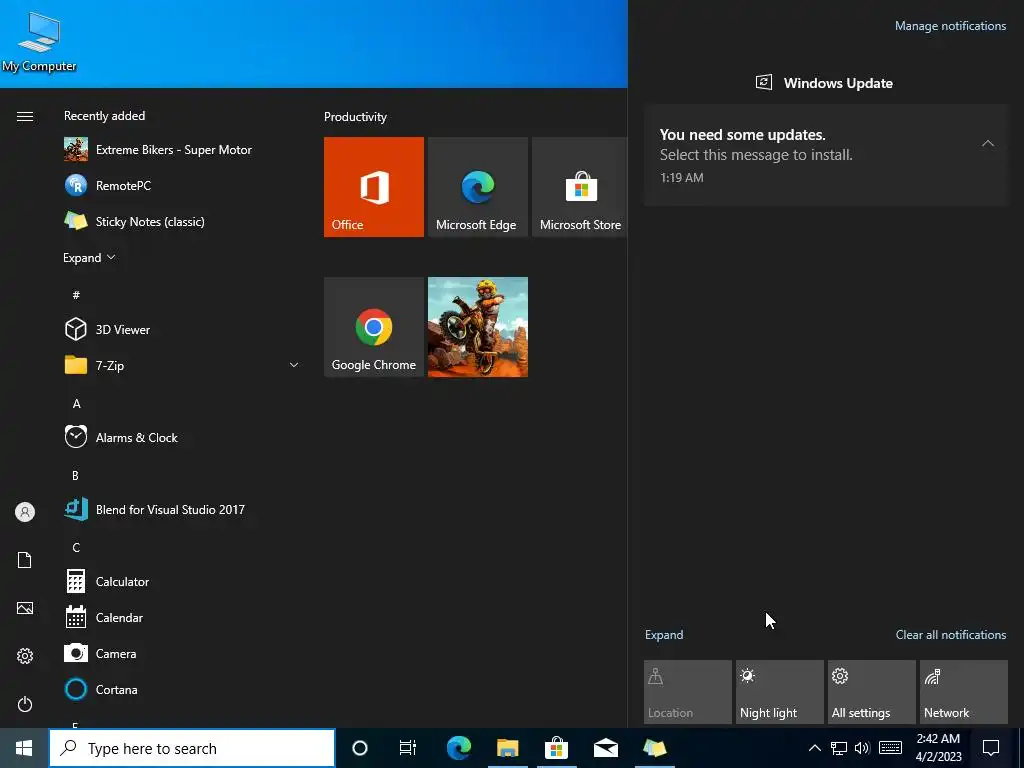This screenshot has width=1024, height=768.
Task: Open Manage notifications link
Action: [950, 26]
